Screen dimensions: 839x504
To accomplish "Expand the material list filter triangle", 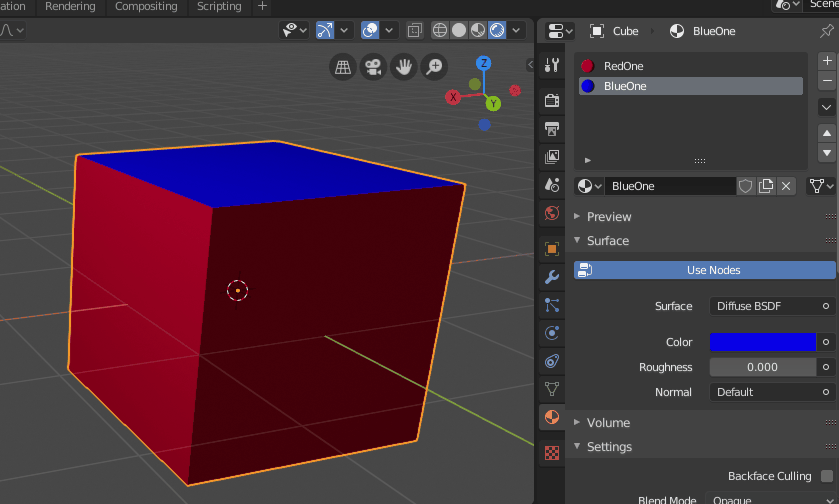I will (588, 161).
